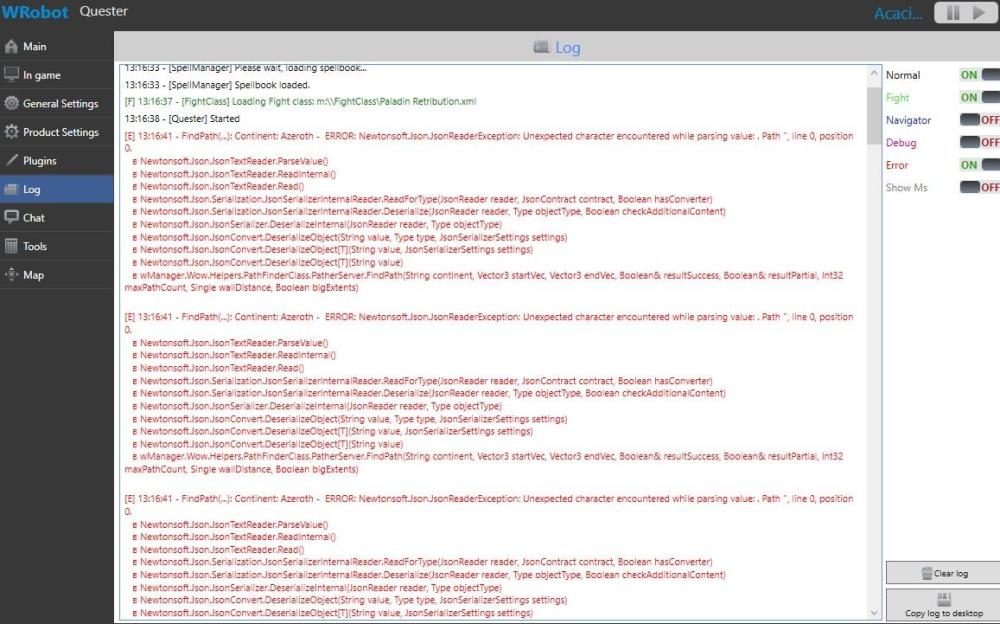Open the Chat speech bubble icon
This screenshot has width=1000, height=624.
pos(11,217)
